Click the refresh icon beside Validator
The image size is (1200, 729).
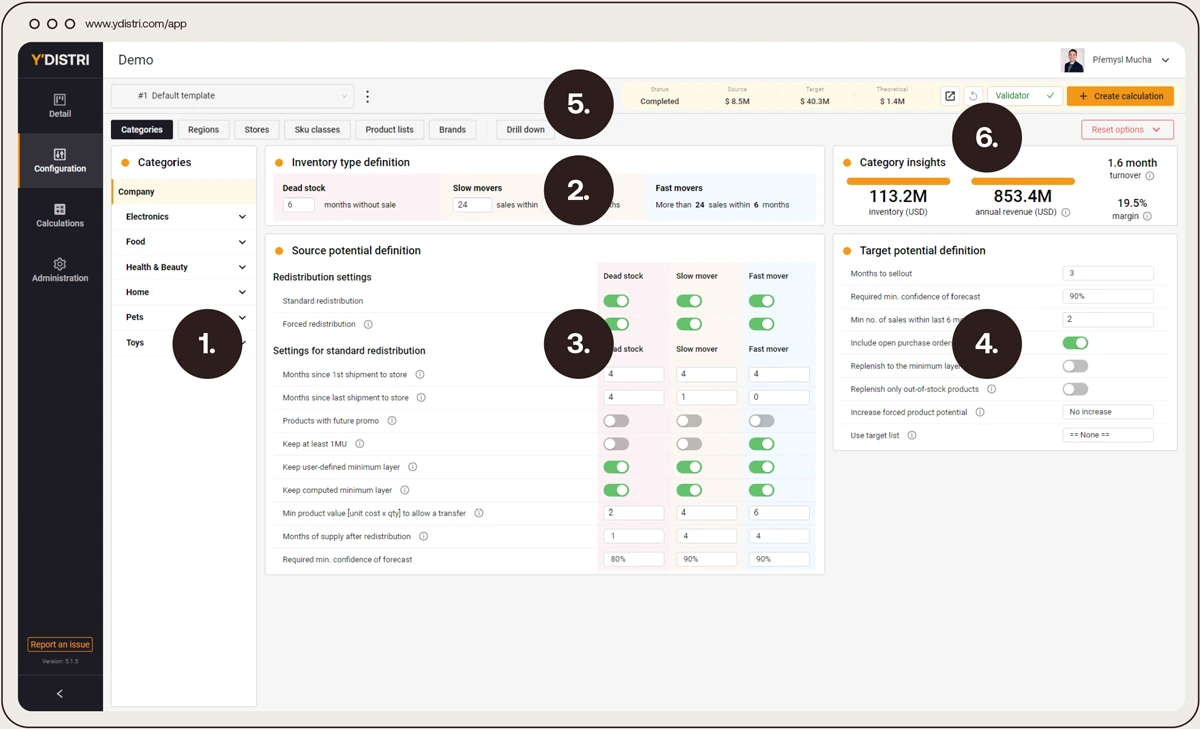click(973, 96)
